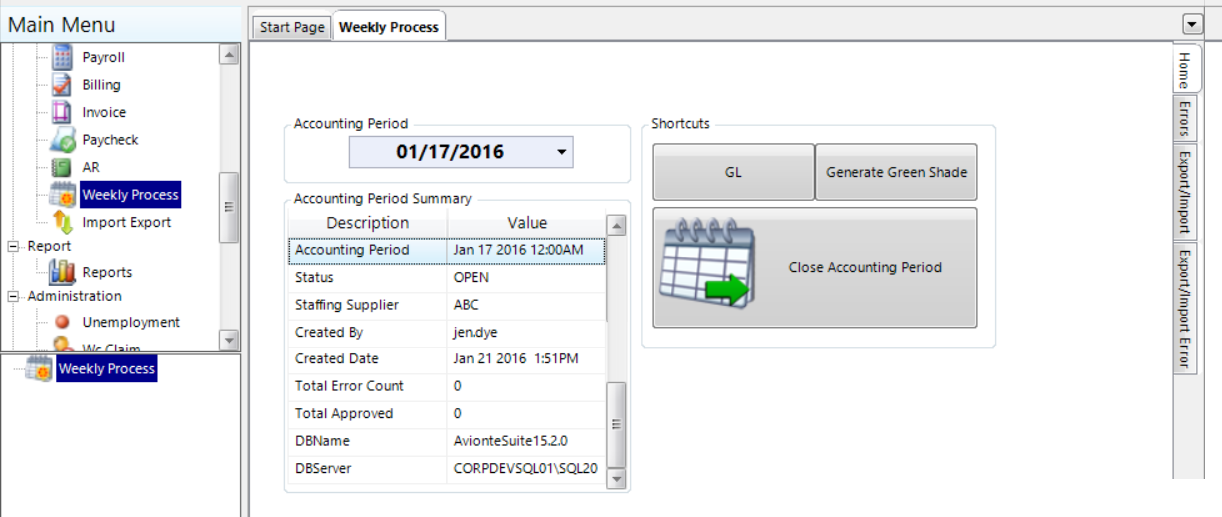Collapse the Administration tree section
Image resolution: width=1222 pixels, height=517 pixels.
tap(14, 296)
